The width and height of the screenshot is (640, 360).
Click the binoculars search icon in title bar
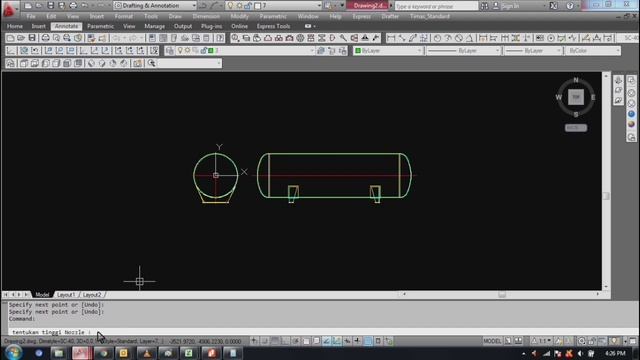pyautogui.click(x=484, y=6)
